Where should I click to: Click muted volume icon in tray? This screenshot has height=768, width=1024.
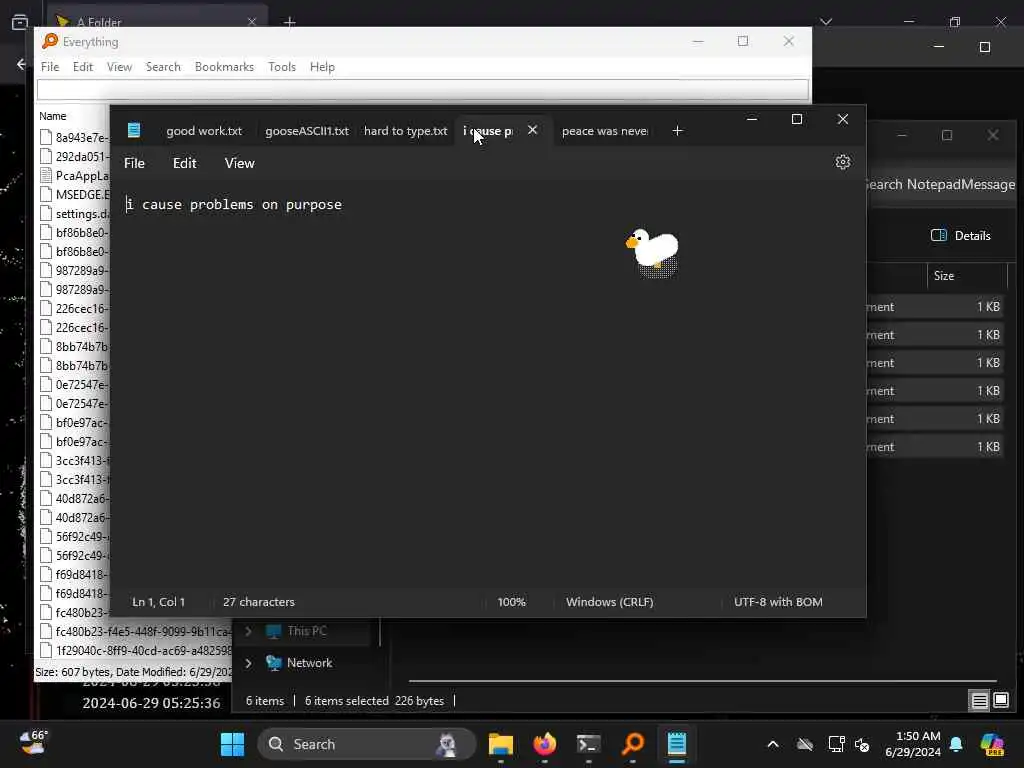point(862,744)
